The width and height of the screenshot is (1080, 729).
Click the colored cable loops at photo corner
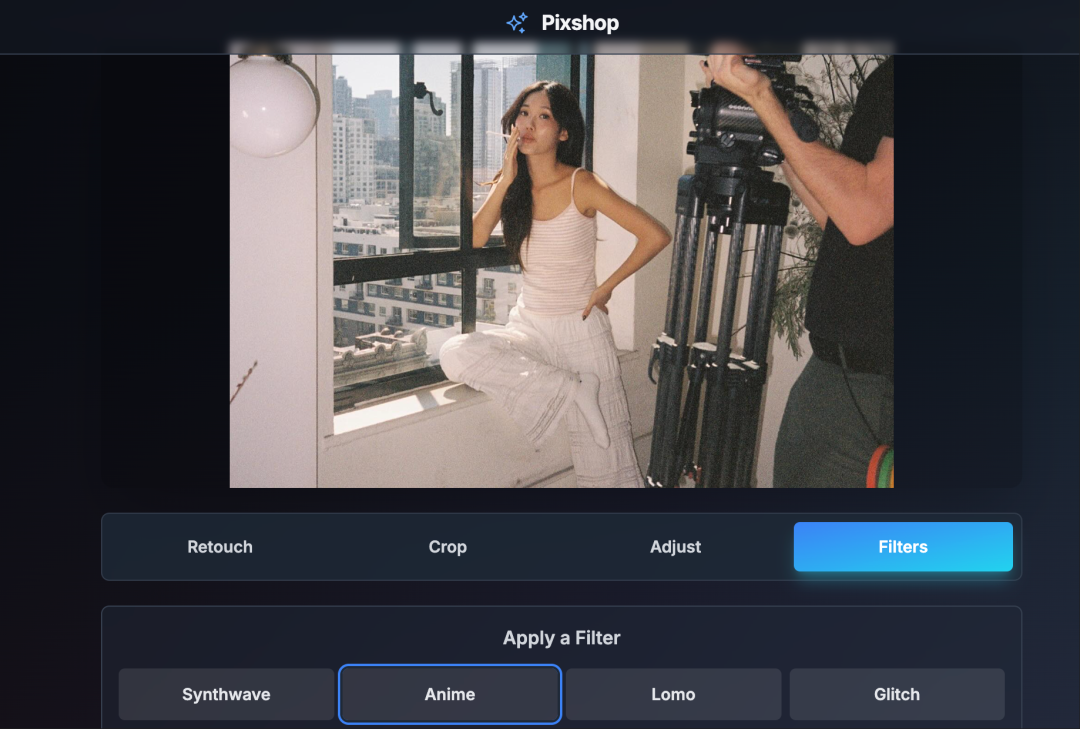click(879, 468)
